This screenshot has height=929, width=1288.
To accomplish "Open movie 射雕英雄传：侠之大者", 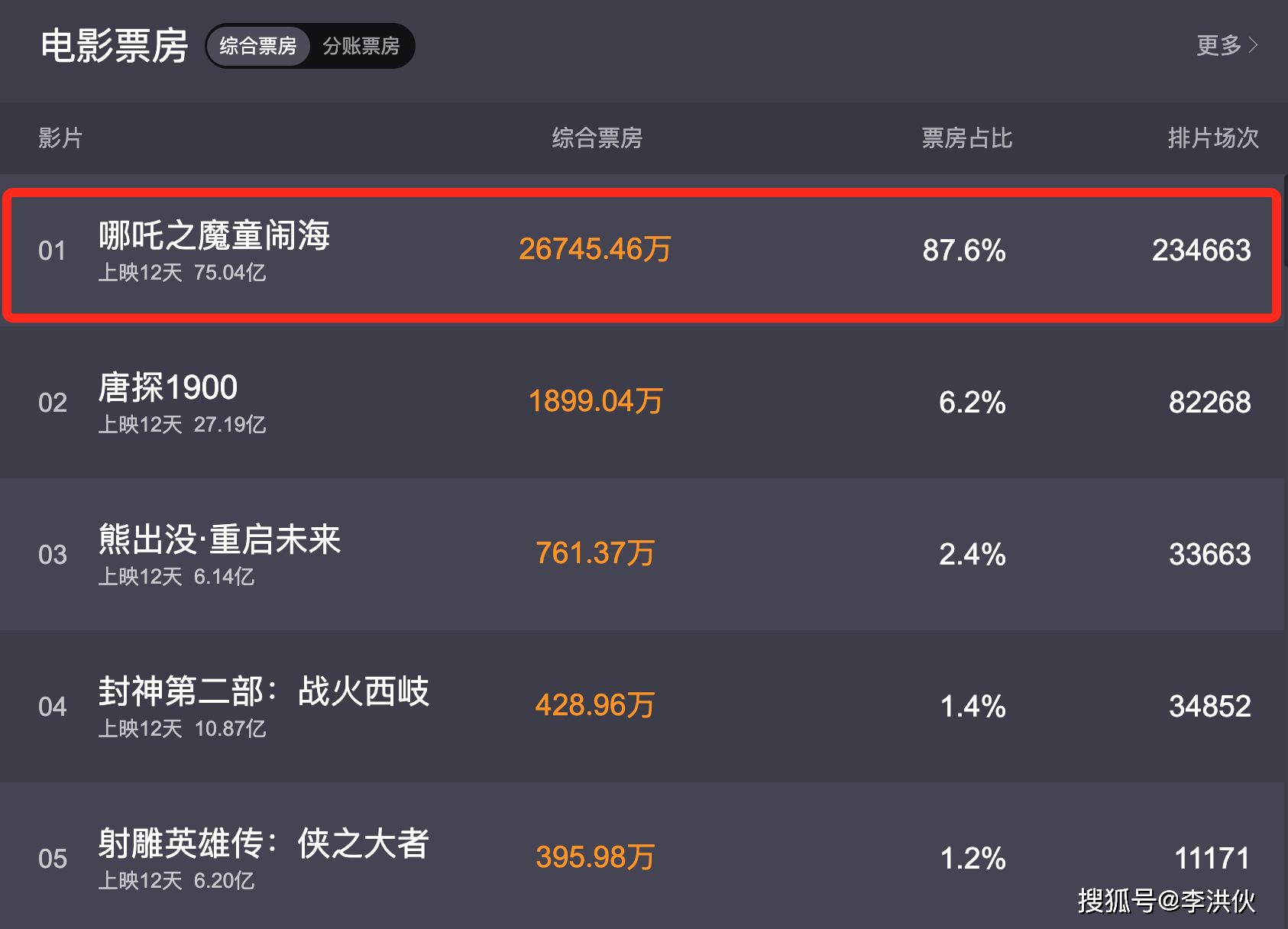I will (x=264, y=843).
